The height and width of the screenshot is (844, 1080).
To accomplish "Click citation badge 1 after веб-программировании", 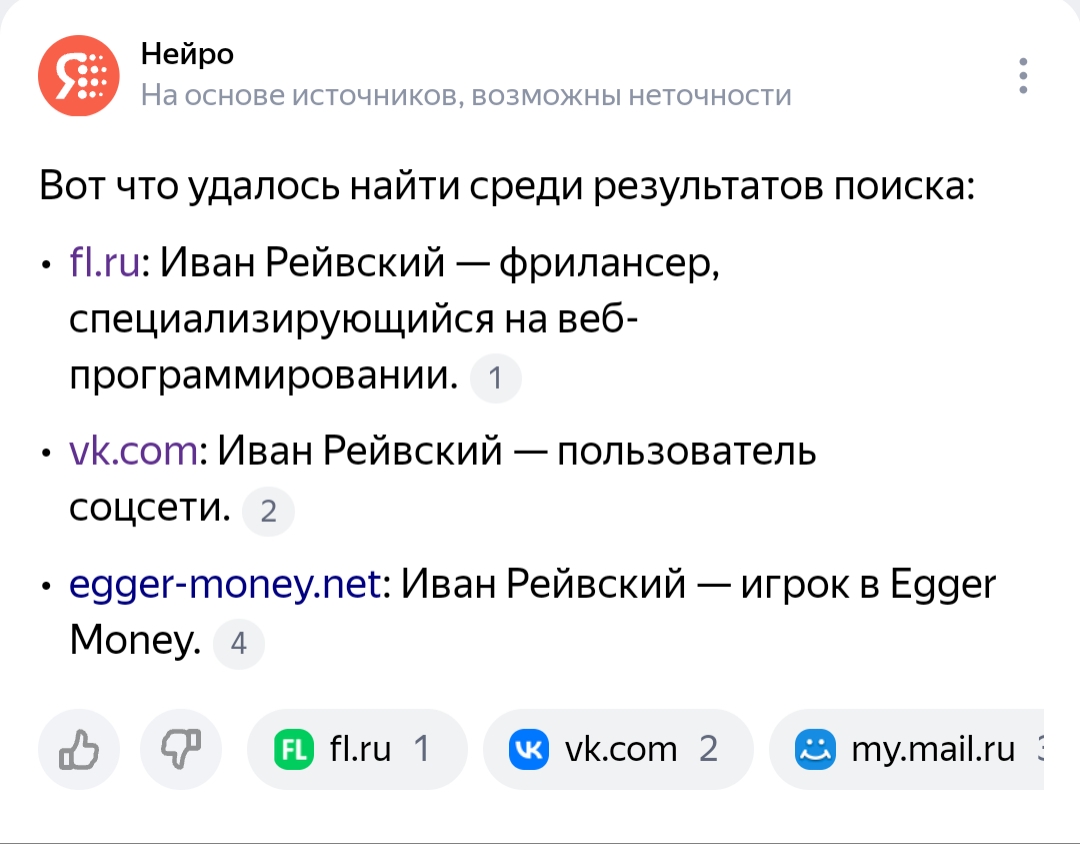I will [x=496, y=379].
